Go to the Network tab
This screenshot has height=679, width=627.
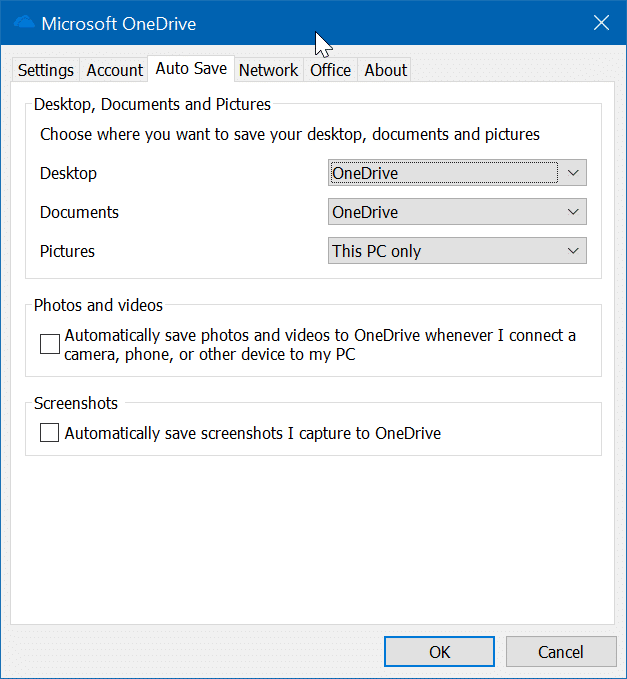click(x=268, y=70)
